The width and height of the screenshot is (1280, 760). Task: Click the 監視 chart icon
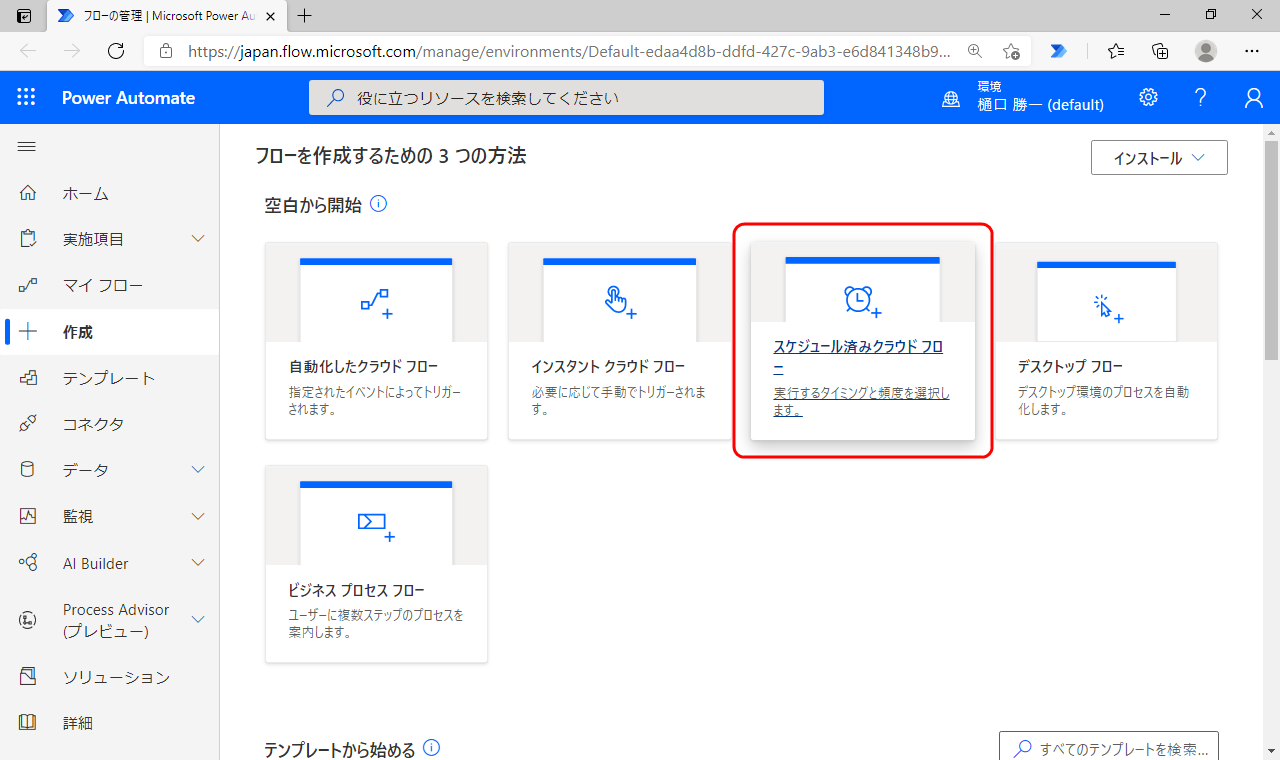pos(28,516)
